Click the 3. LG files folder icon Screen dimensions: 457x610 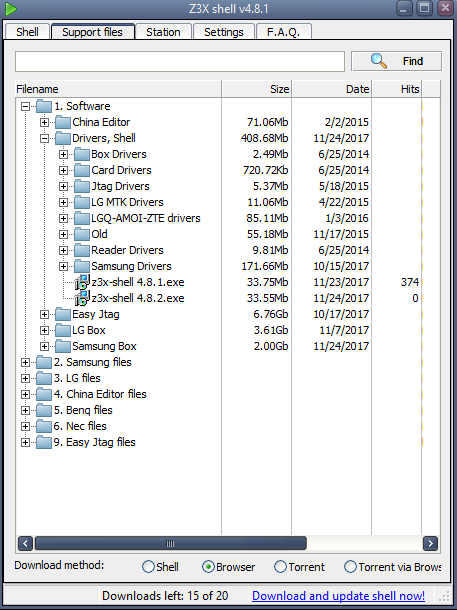click(x=44, y=378)
